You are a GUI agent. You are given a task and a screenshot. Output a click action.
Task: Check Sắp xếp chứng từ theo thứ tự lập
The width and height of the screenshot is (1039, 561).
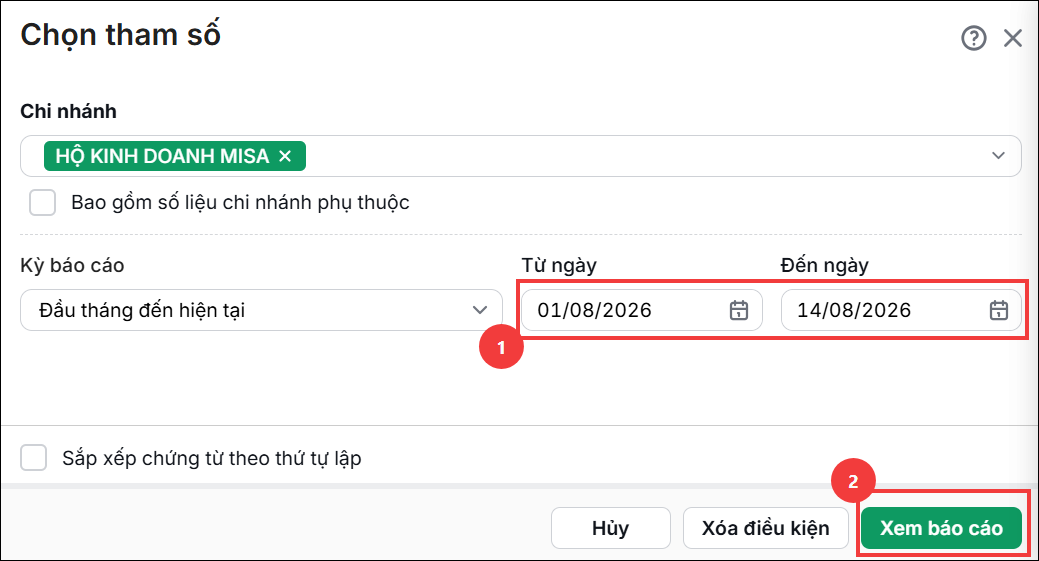[33, 458]
